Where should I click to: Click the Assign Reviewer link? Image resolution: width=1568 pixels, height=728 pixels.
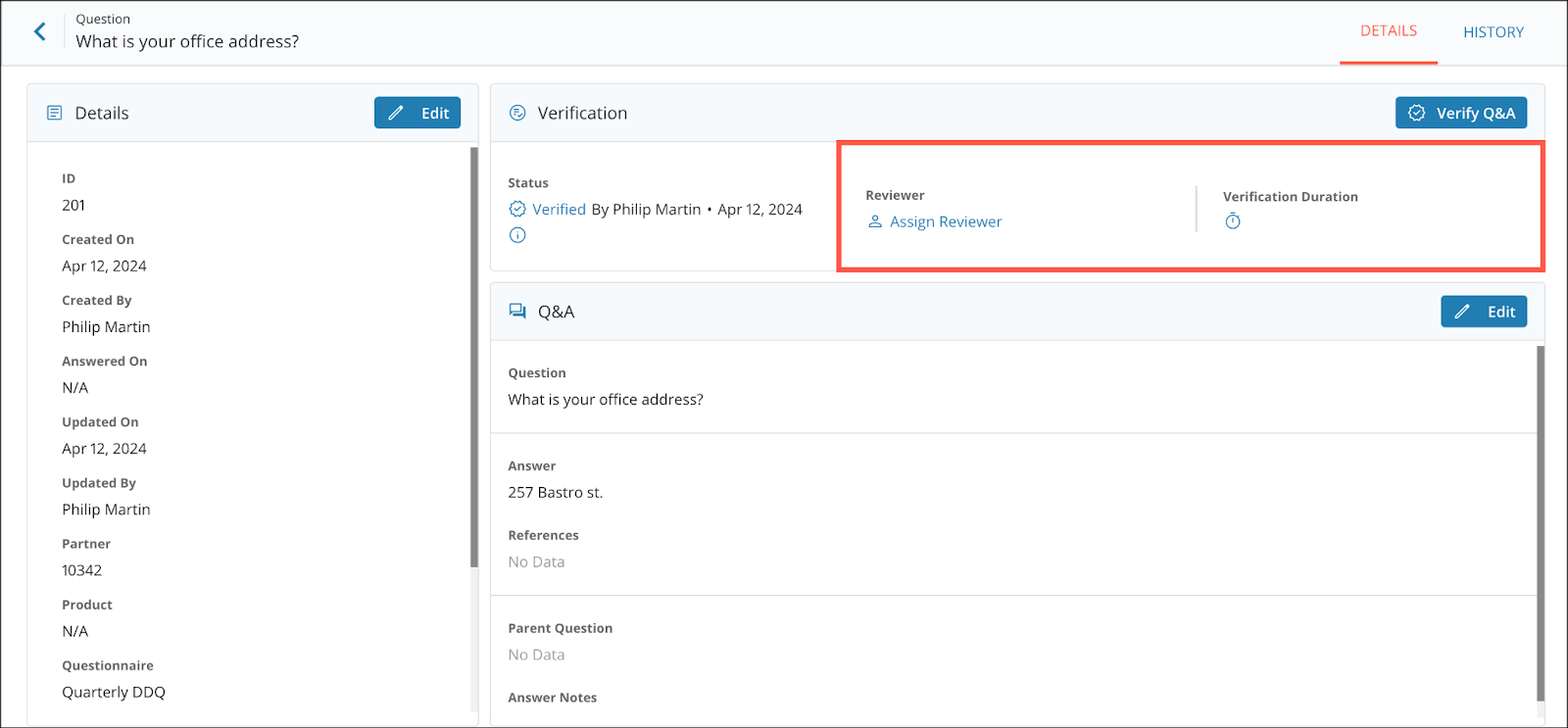point(946,221)
